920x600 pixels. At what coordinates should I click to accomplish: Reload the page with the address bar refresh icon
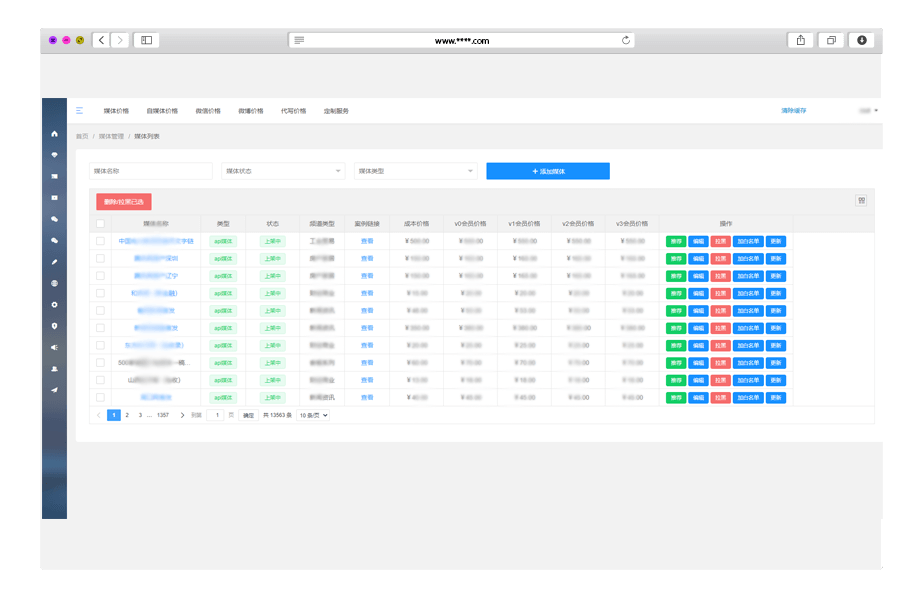(626, 40)
